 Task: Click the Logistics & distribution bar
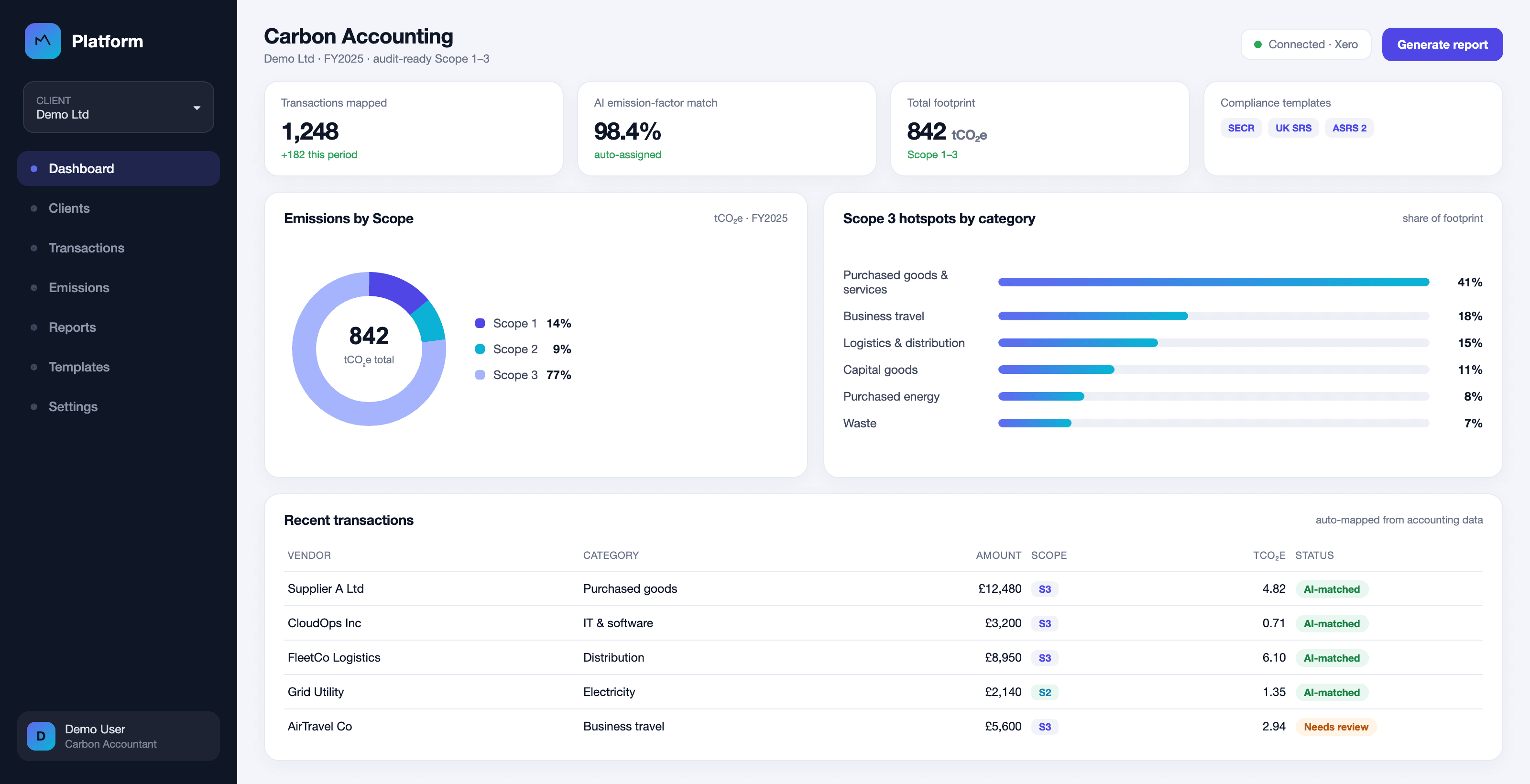click(1213, 343)
